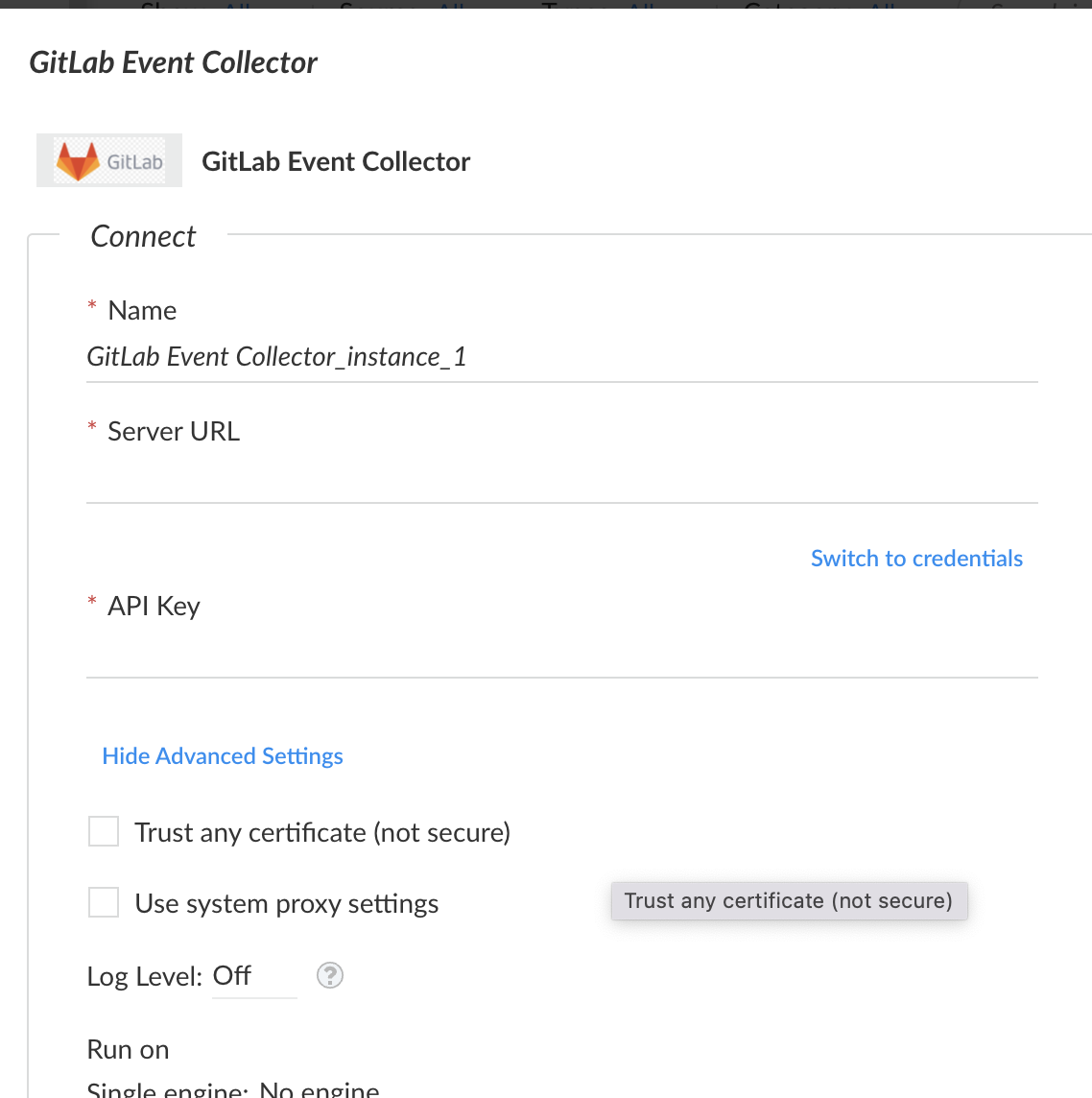Click the Trust any certificate label text

322,832
